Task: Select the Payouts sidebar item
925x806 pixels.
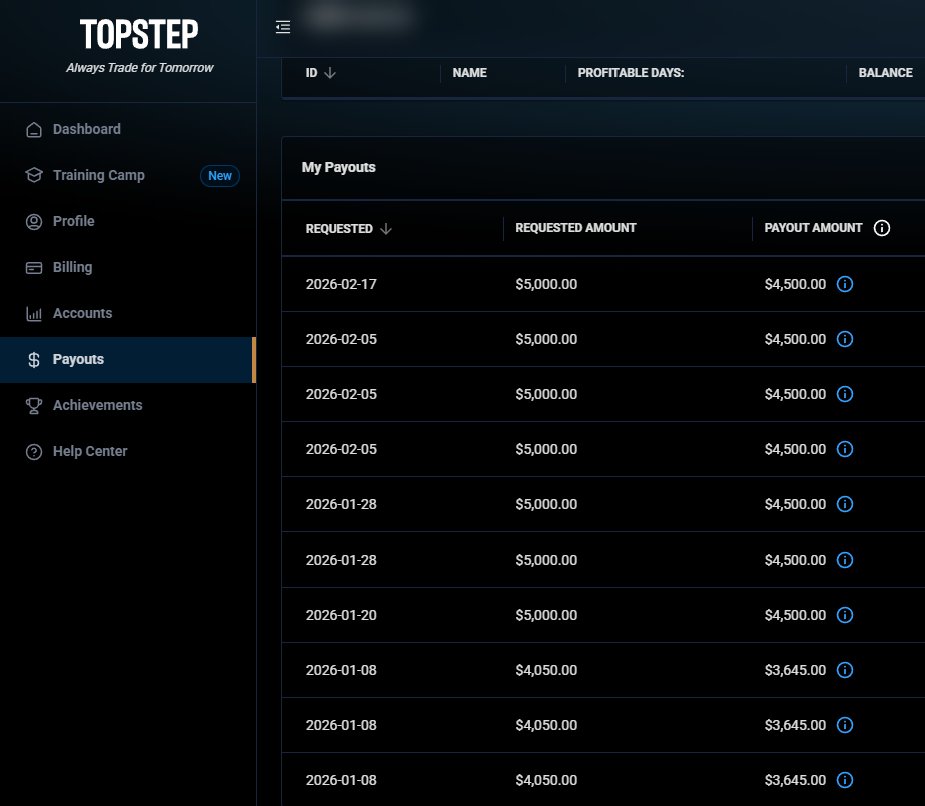Action: [127, 359]
